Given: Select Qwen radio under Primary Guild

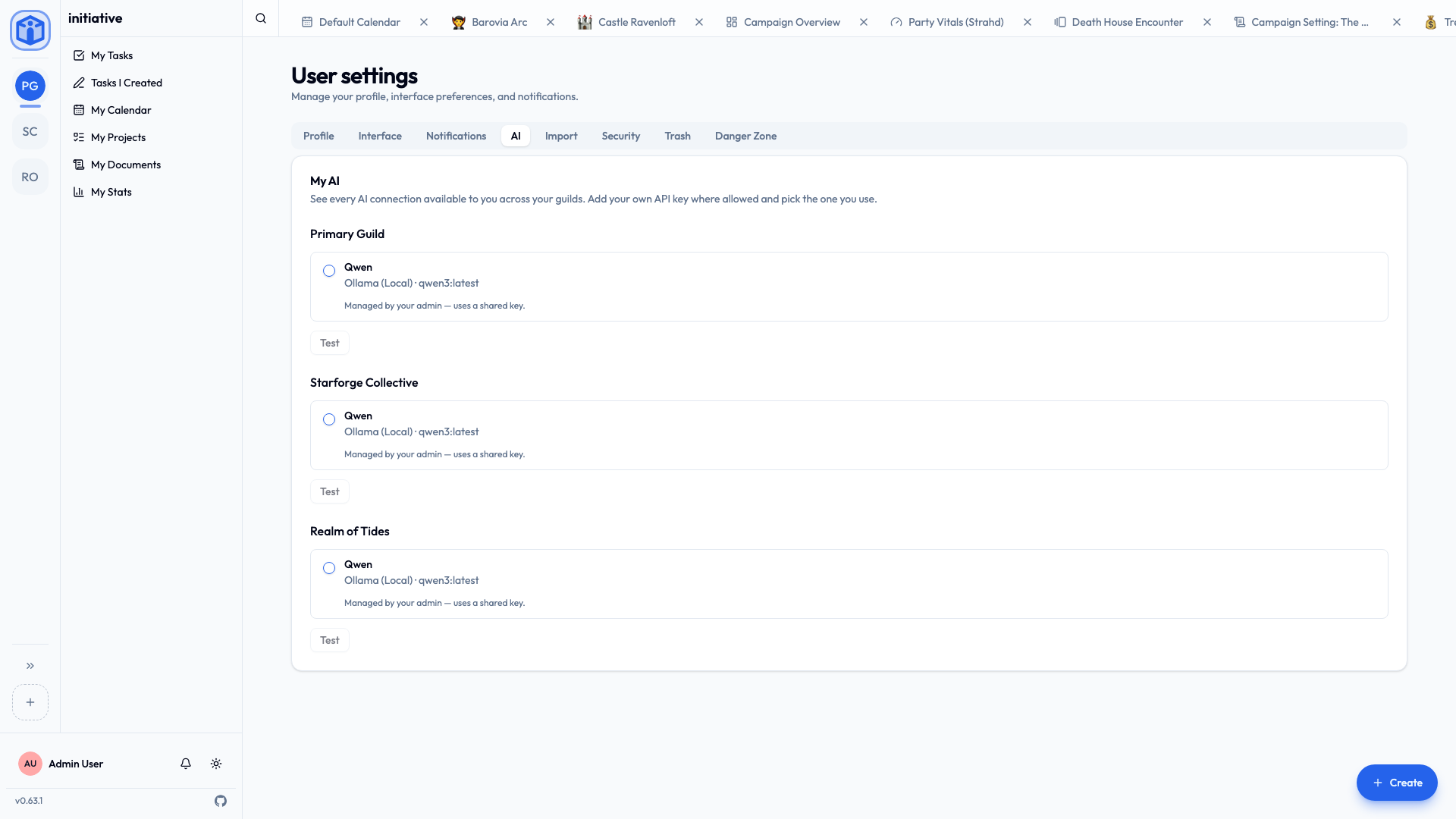Looking at the screenshot, I should (329, 271).
